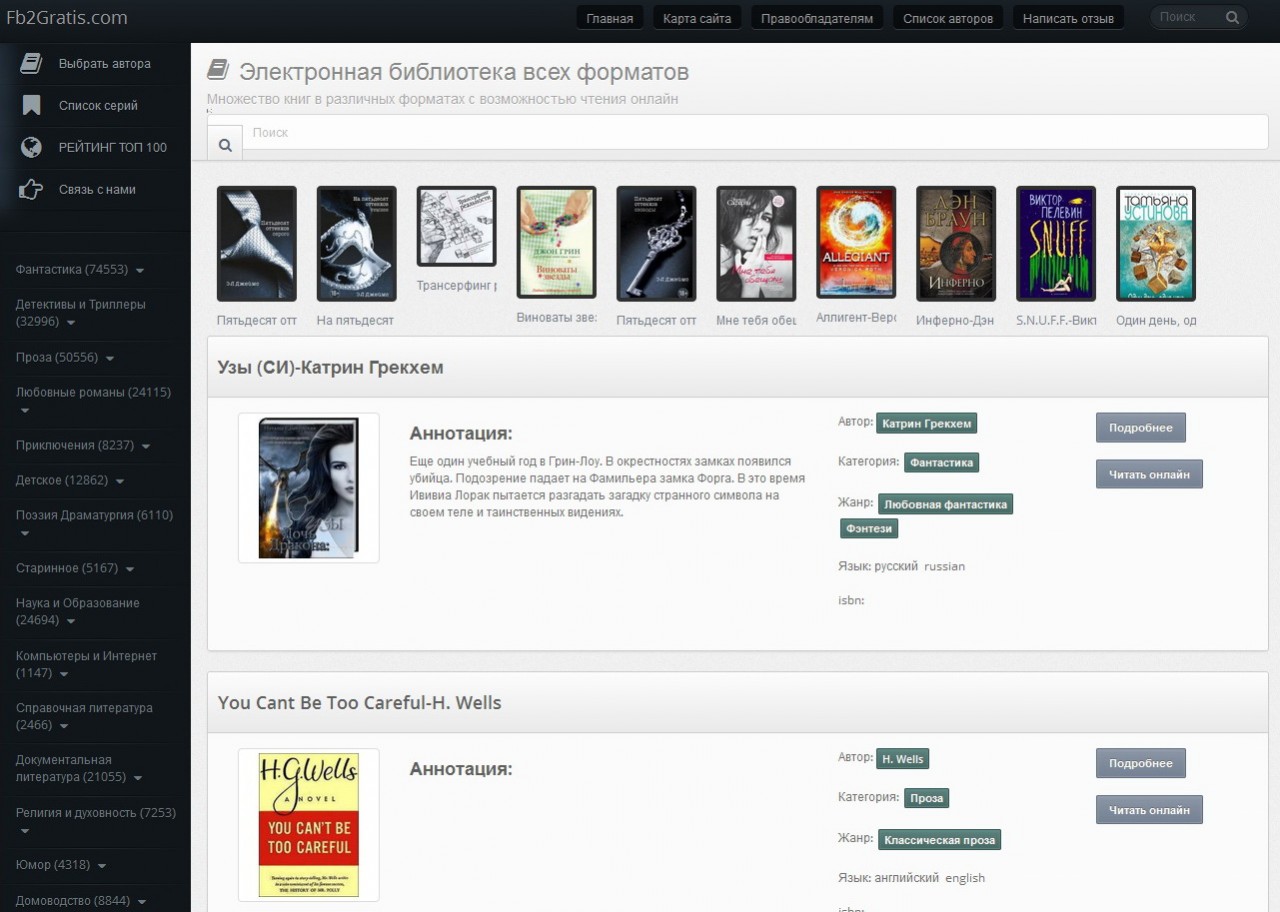Open the Инферно Дэн Браун thumbnail

957,244
